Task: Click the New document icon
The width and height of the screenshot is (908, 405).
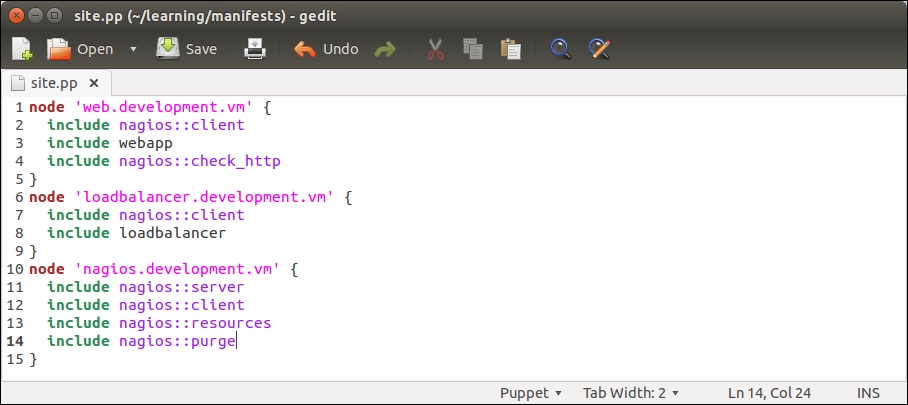Action: (x=22, y=49)
